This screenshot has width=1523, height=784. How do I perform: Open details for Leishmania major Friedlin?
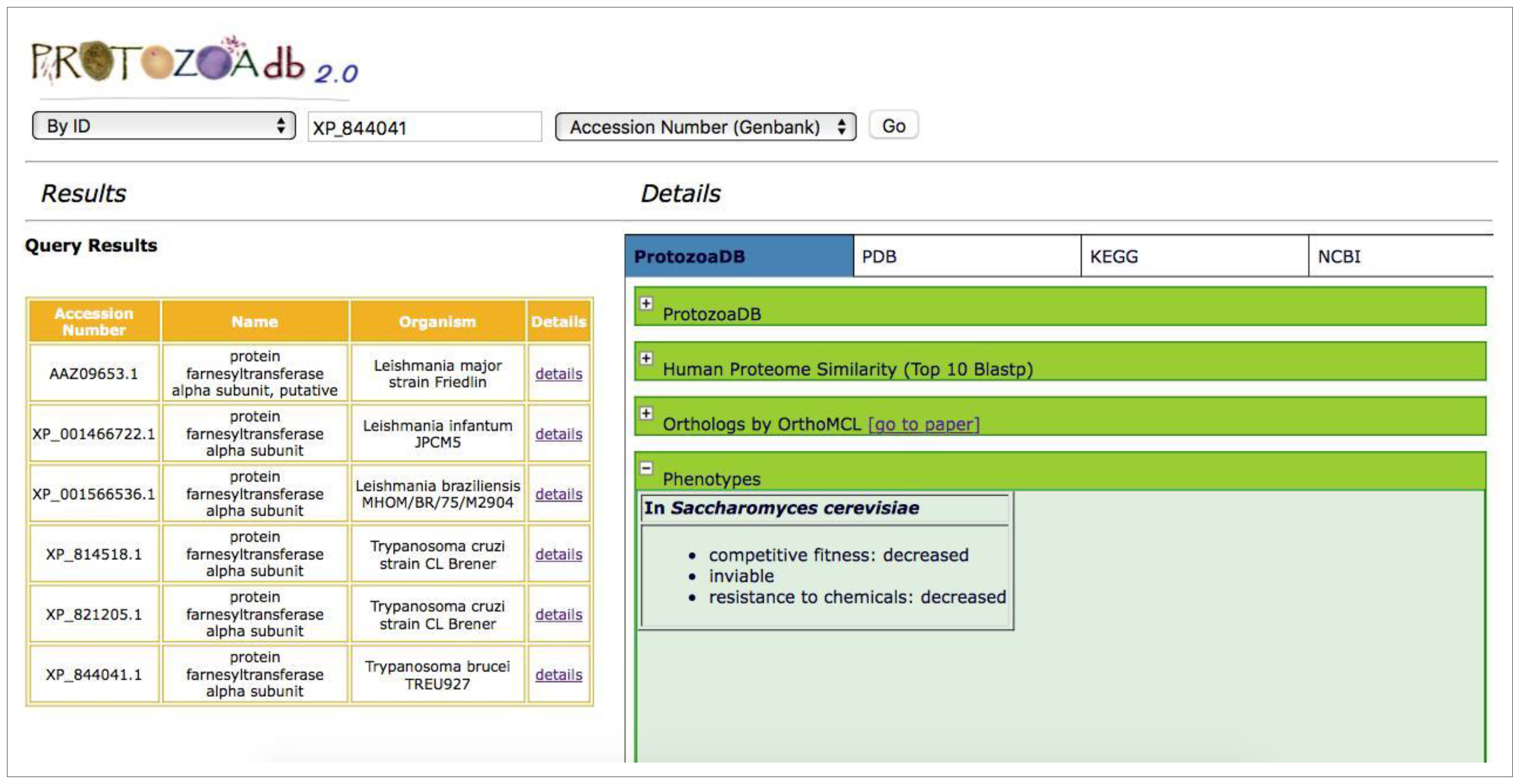558,374
